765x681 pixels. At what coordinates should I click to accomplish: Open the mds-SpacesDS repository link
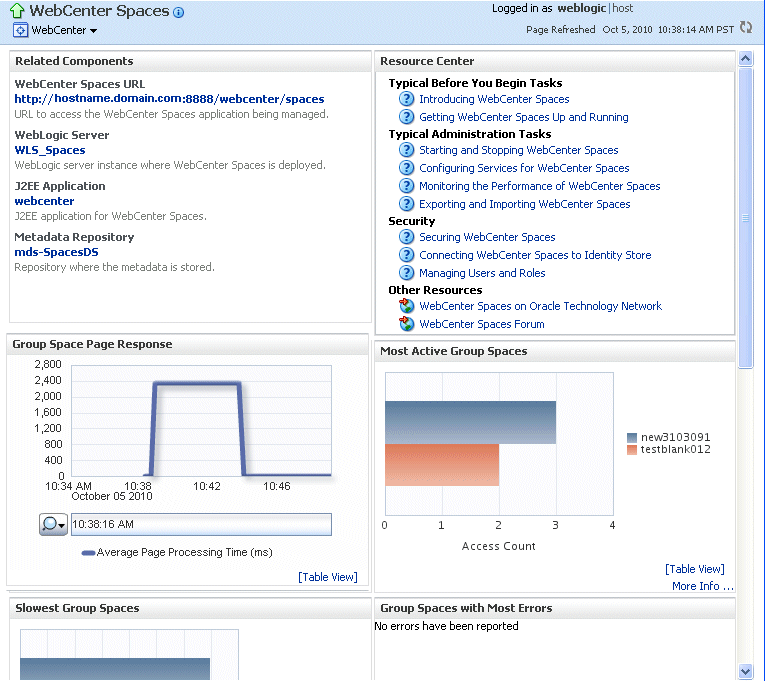pyautogui.click(x=57, y=252)
